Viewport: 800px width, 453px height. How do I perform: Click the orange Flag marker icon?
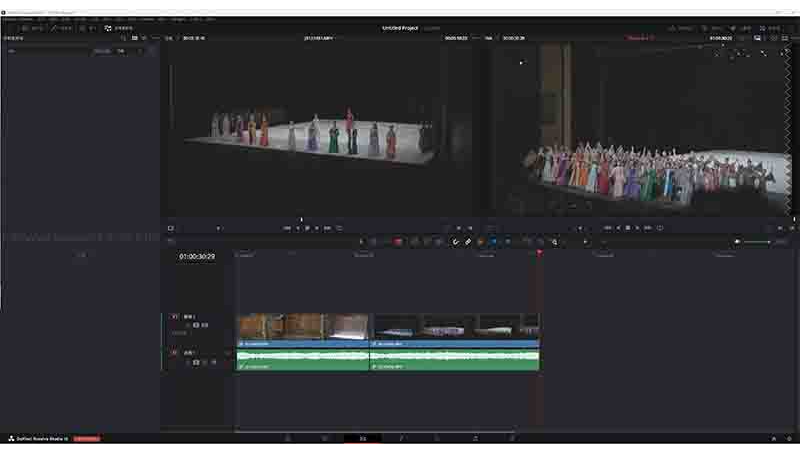click(481, 242)
